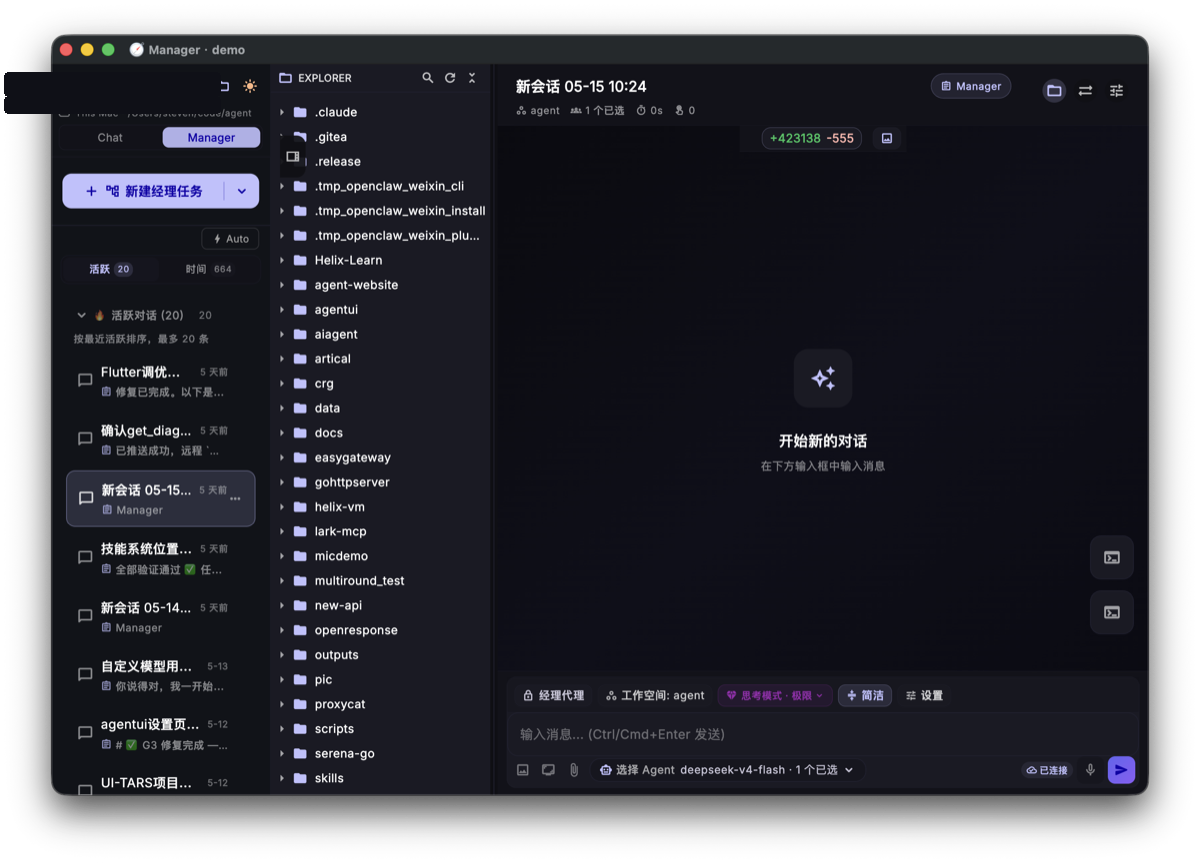Open the 设置 option in the composer

[x=924, y=695]
